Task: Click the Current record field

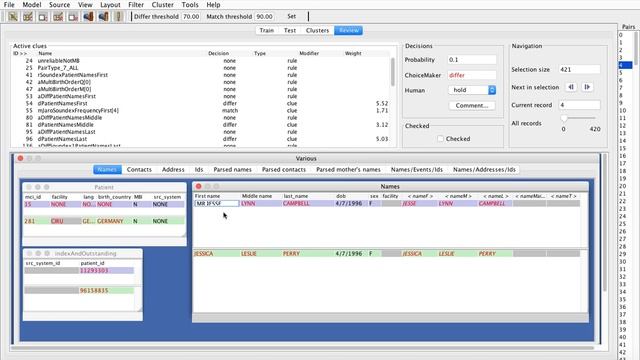Action: 579,105
